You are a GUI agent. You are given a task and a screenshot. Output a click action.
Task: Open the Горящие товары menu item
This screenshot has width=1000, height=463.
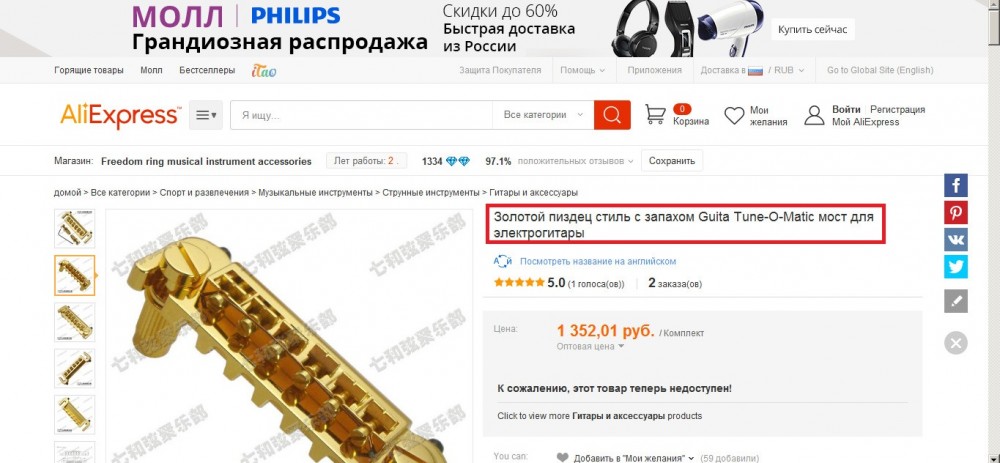(89, 70)
